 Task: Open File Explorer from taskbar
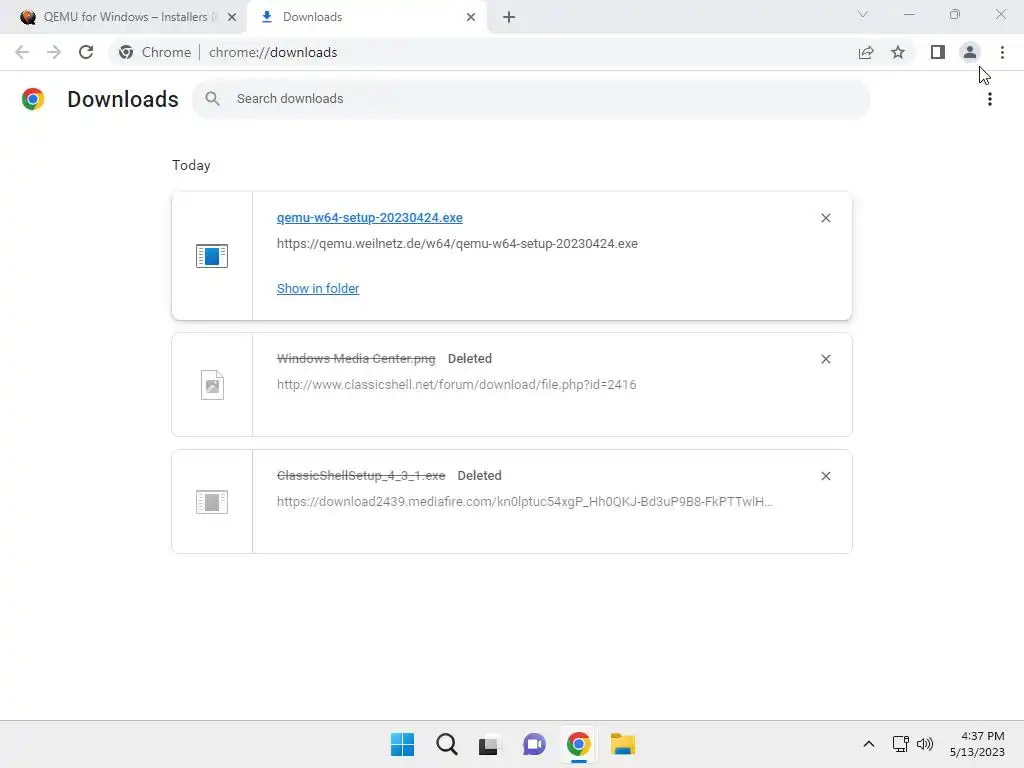(x=623, y=744)
